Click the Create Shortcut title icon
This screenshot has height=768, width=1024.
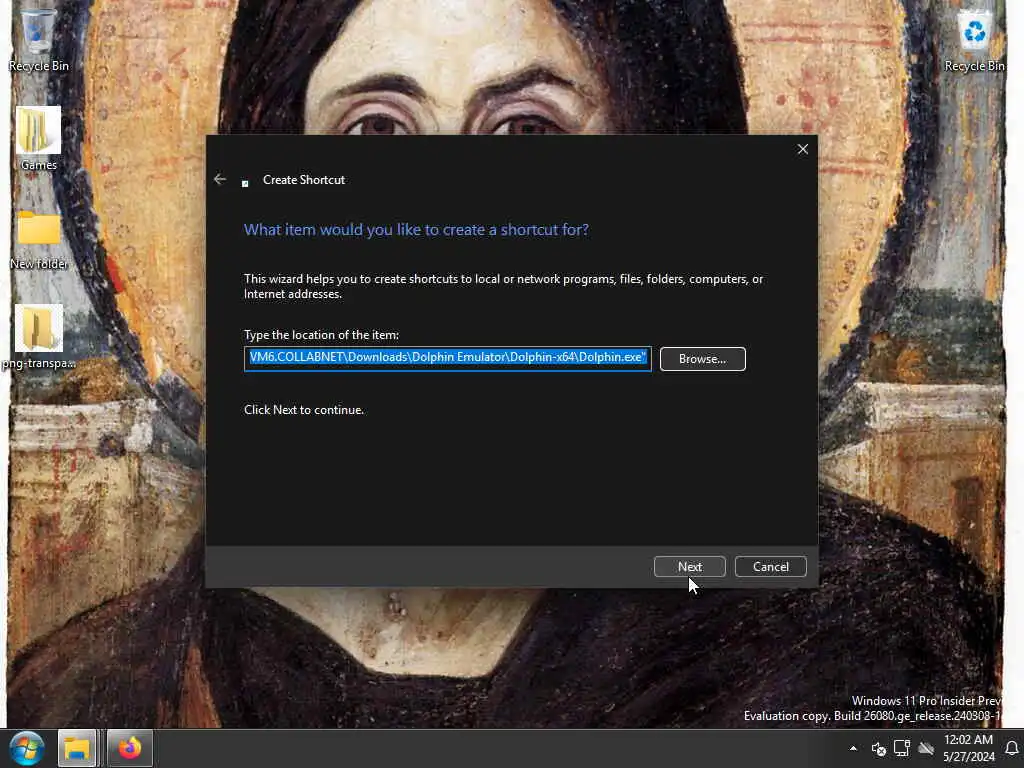pos(245,184)
